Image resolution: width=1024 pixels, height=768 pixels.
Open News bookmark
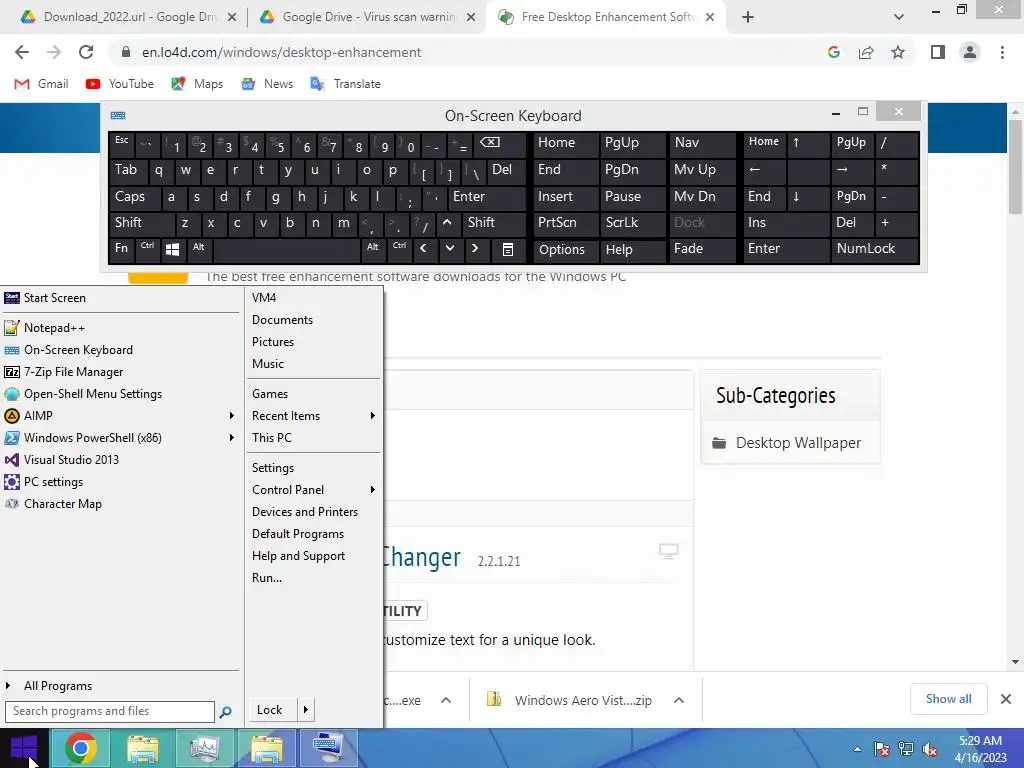267,84
